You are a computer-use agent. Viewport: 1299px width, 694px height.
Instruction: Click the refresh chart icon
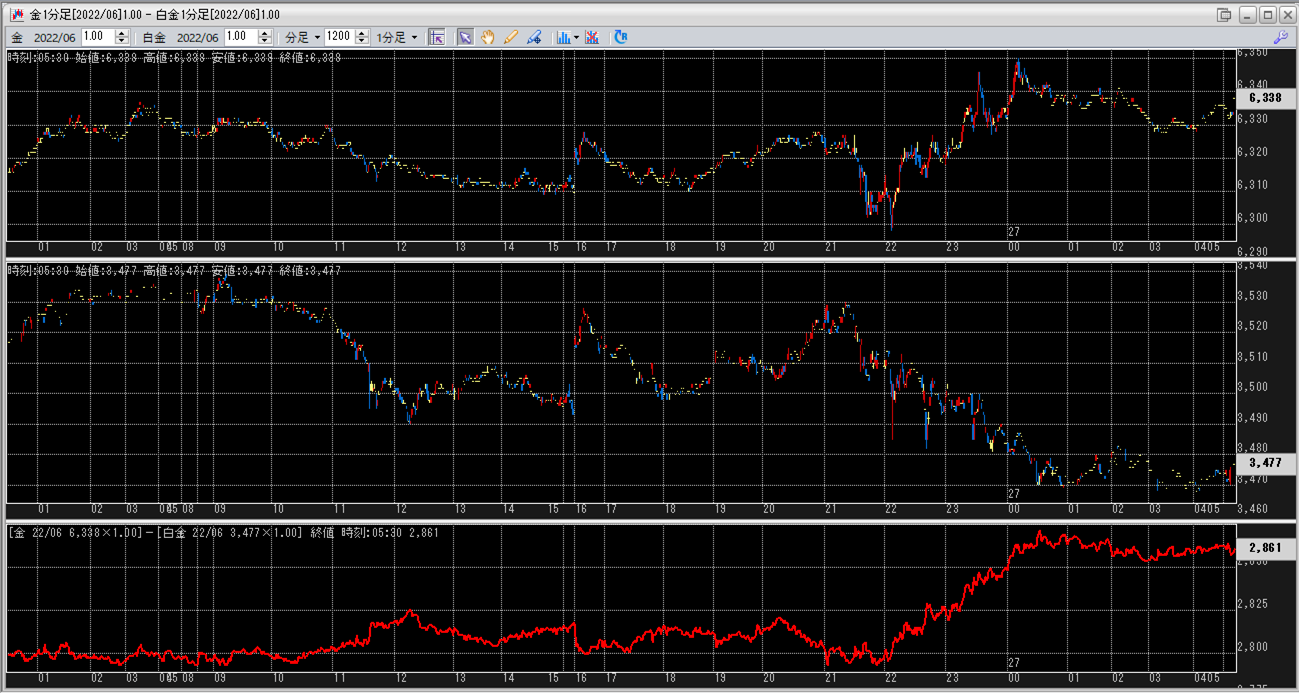[x=621, y=37]
